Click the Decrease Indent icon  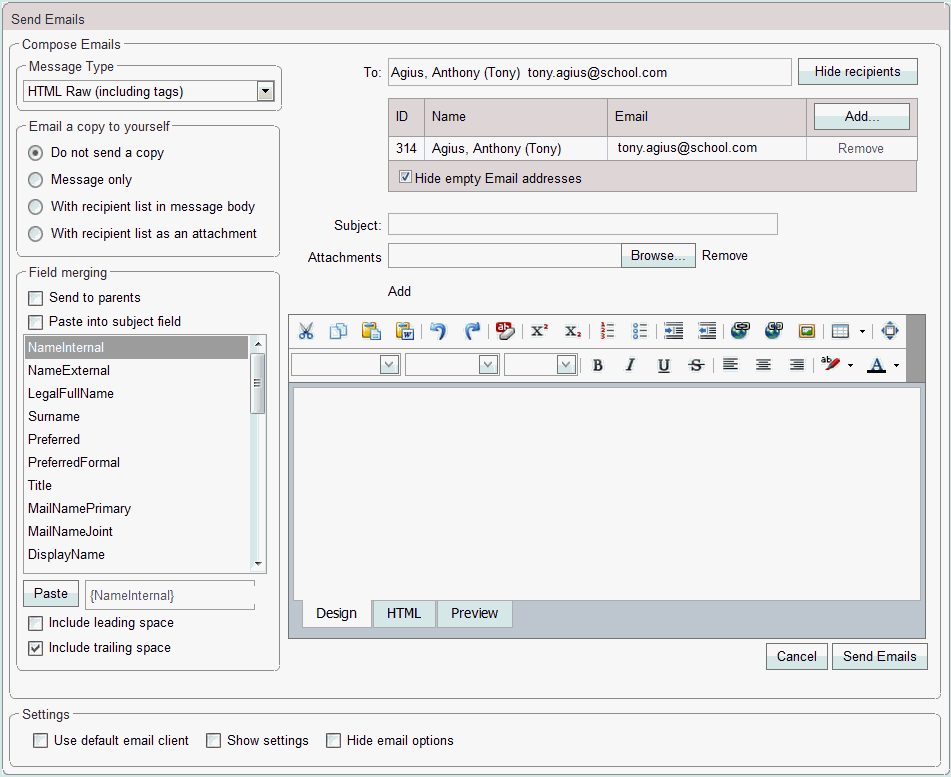coord(707,331)
